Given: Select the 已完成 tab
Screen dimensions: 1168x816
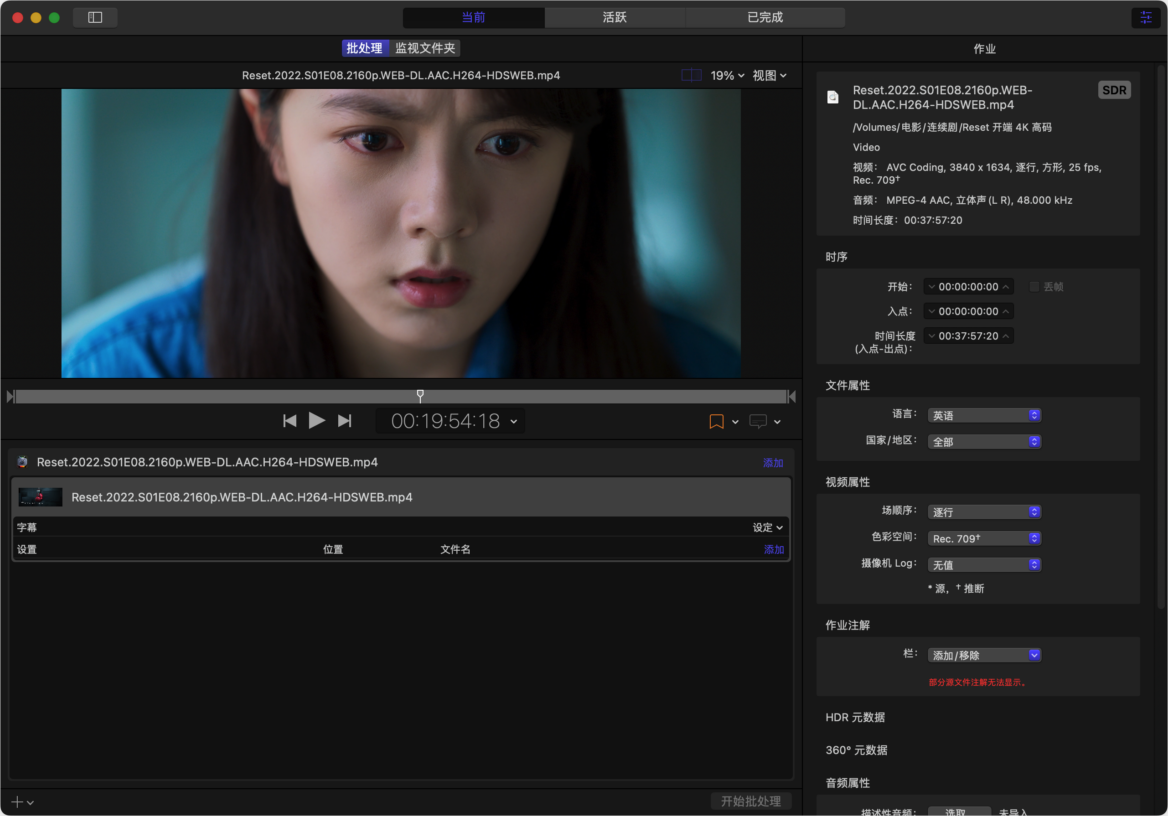Looking at the screenshot, I should (765, 17).
